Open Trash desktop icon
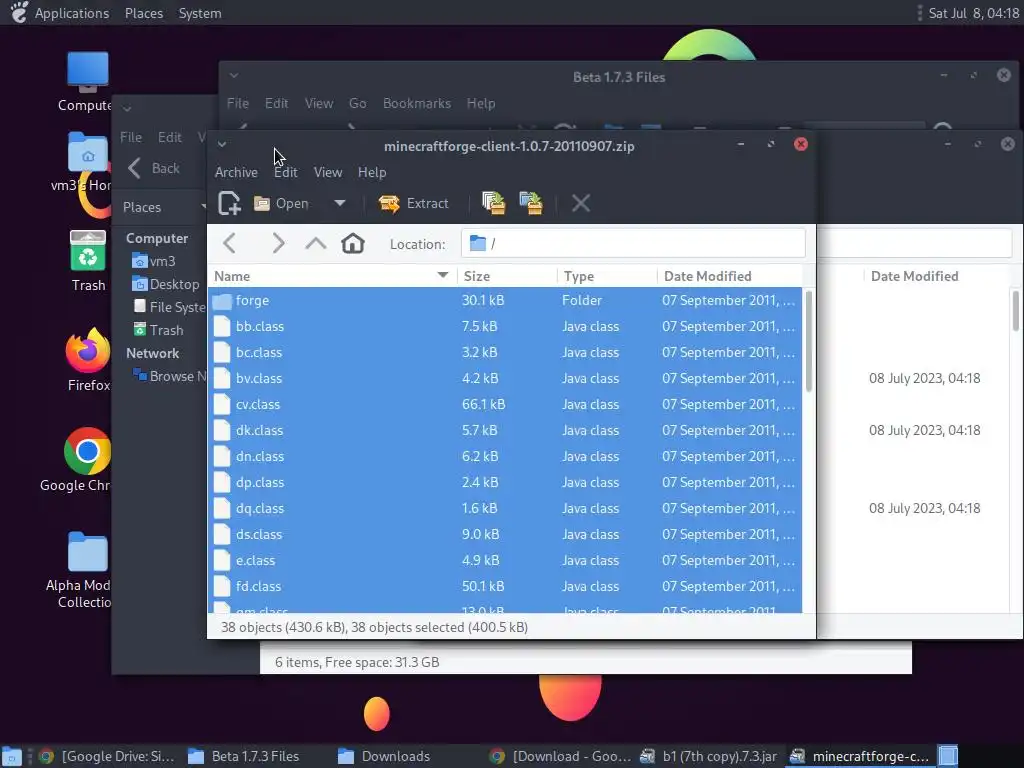Viewport: 1024px width, 768px height. pyautogui.click(x=88, y=261)
